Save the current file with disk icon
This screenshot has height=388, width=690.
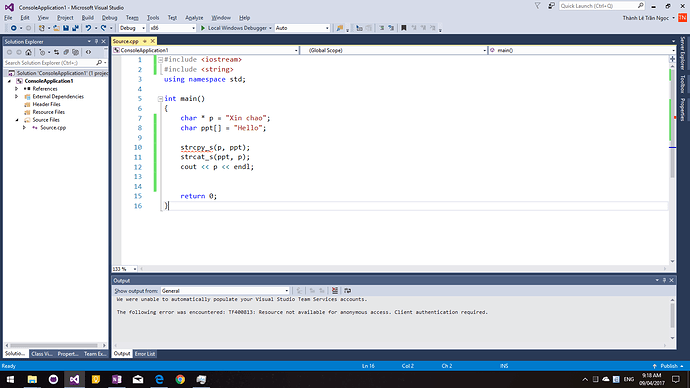pyautogui.click(x=66, y=28)
